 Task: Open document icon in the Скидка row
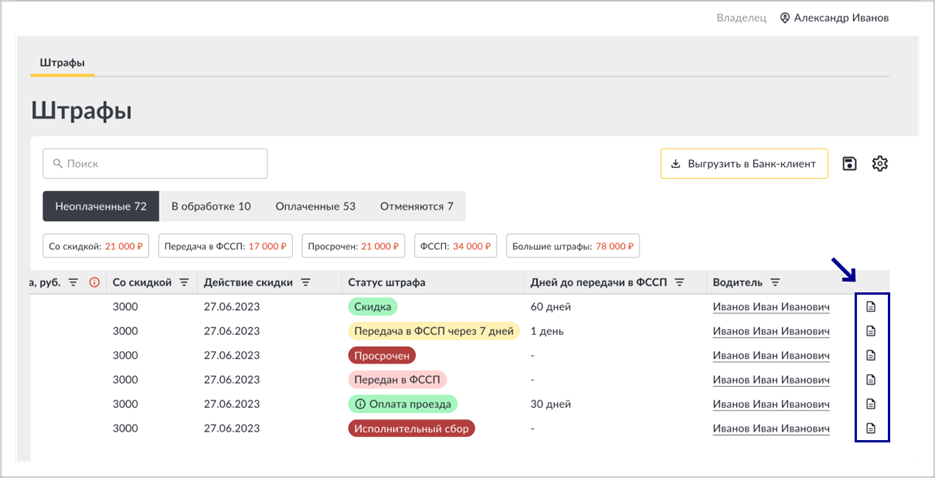[x=871, y=307]
